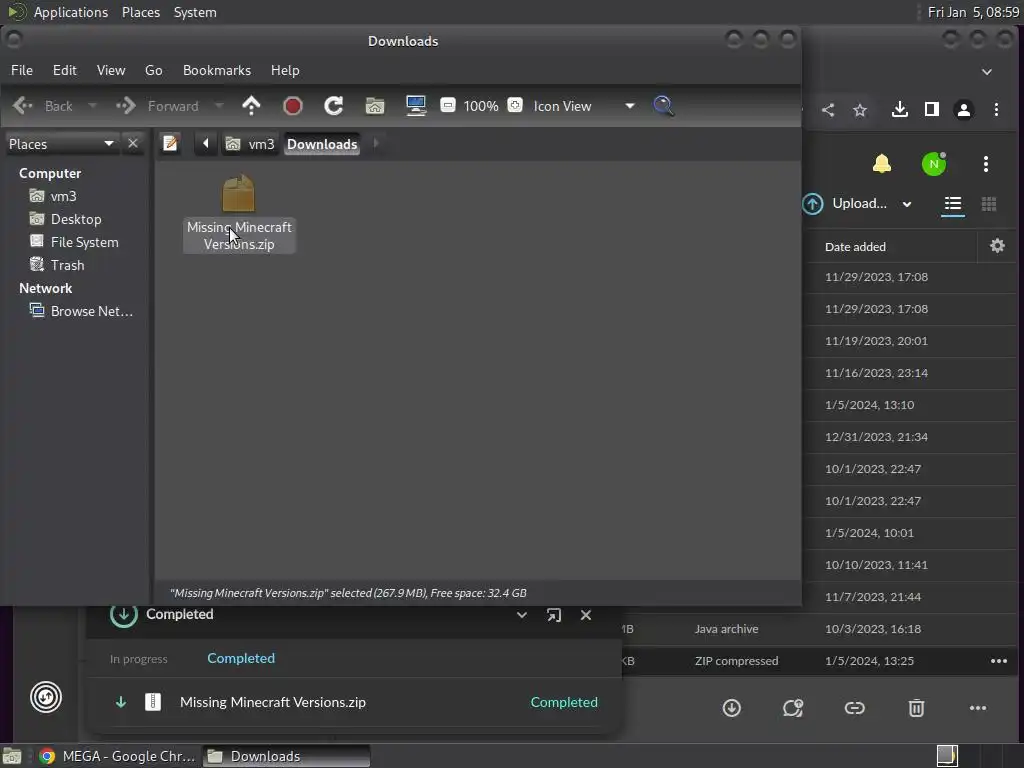Expand transfers panel to full view
This screenshot has width=1024, height=768.
point(554,615)
